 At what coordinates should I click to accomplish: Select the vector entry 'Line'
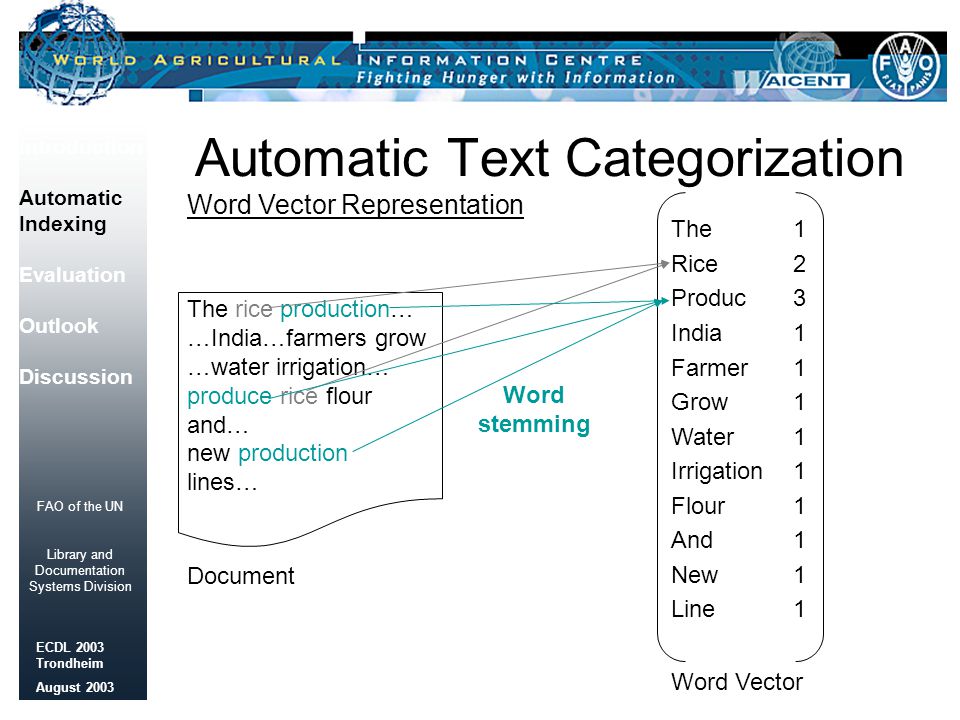pos(692,609)
